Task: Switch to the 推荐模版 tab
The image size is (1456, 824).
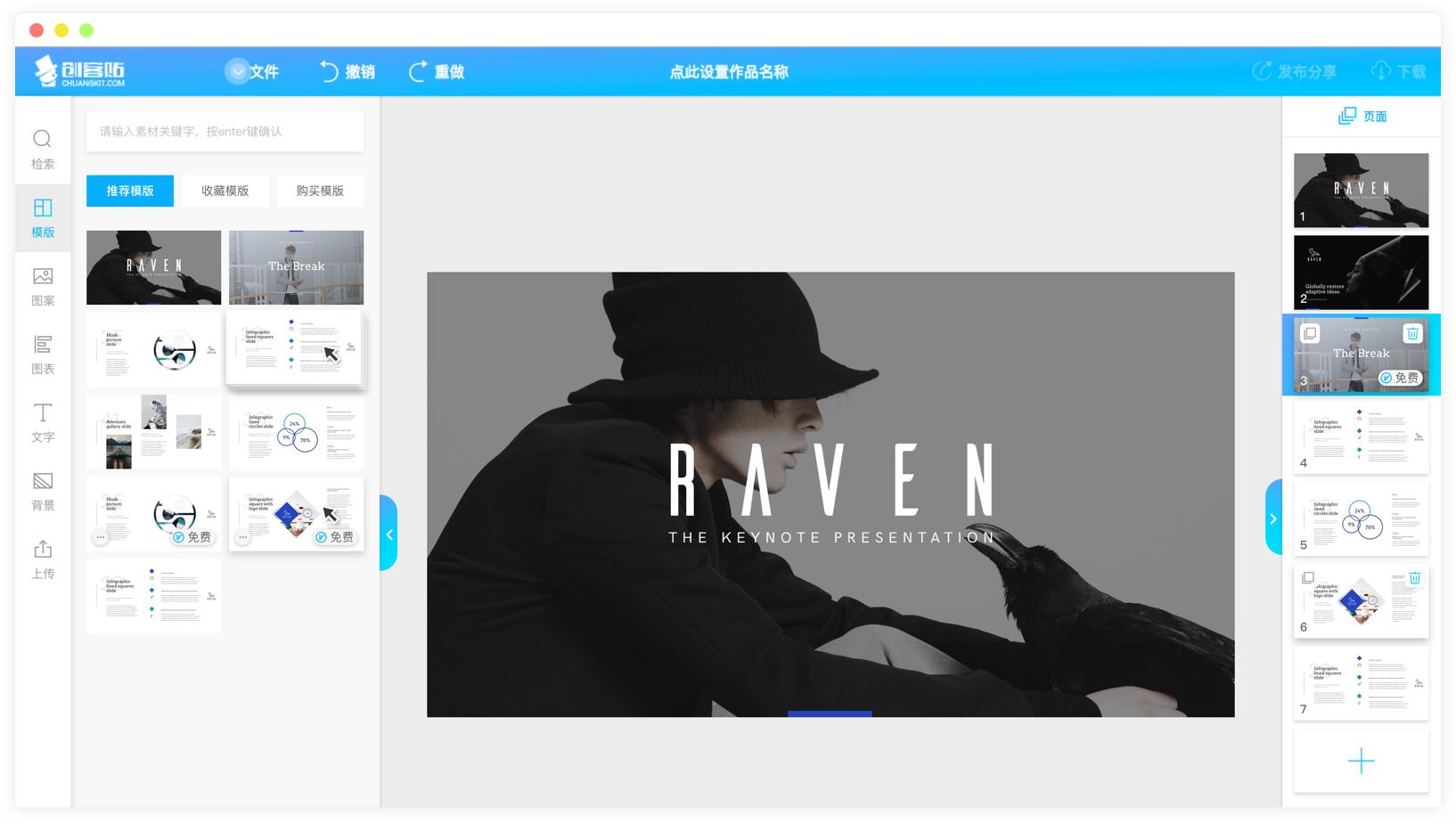Action: [130, 191]
